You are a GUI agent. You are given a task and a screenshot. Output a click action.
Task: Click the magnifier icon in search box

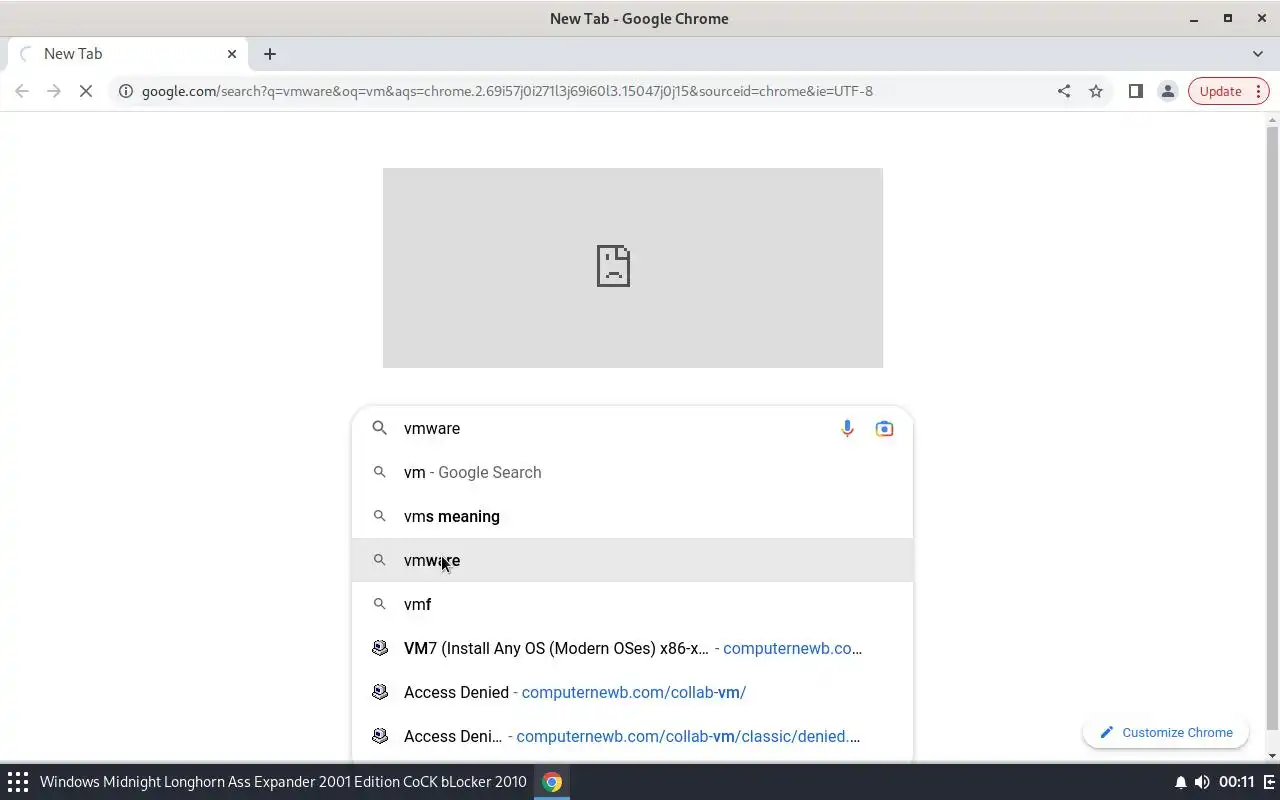pos(379,428)
